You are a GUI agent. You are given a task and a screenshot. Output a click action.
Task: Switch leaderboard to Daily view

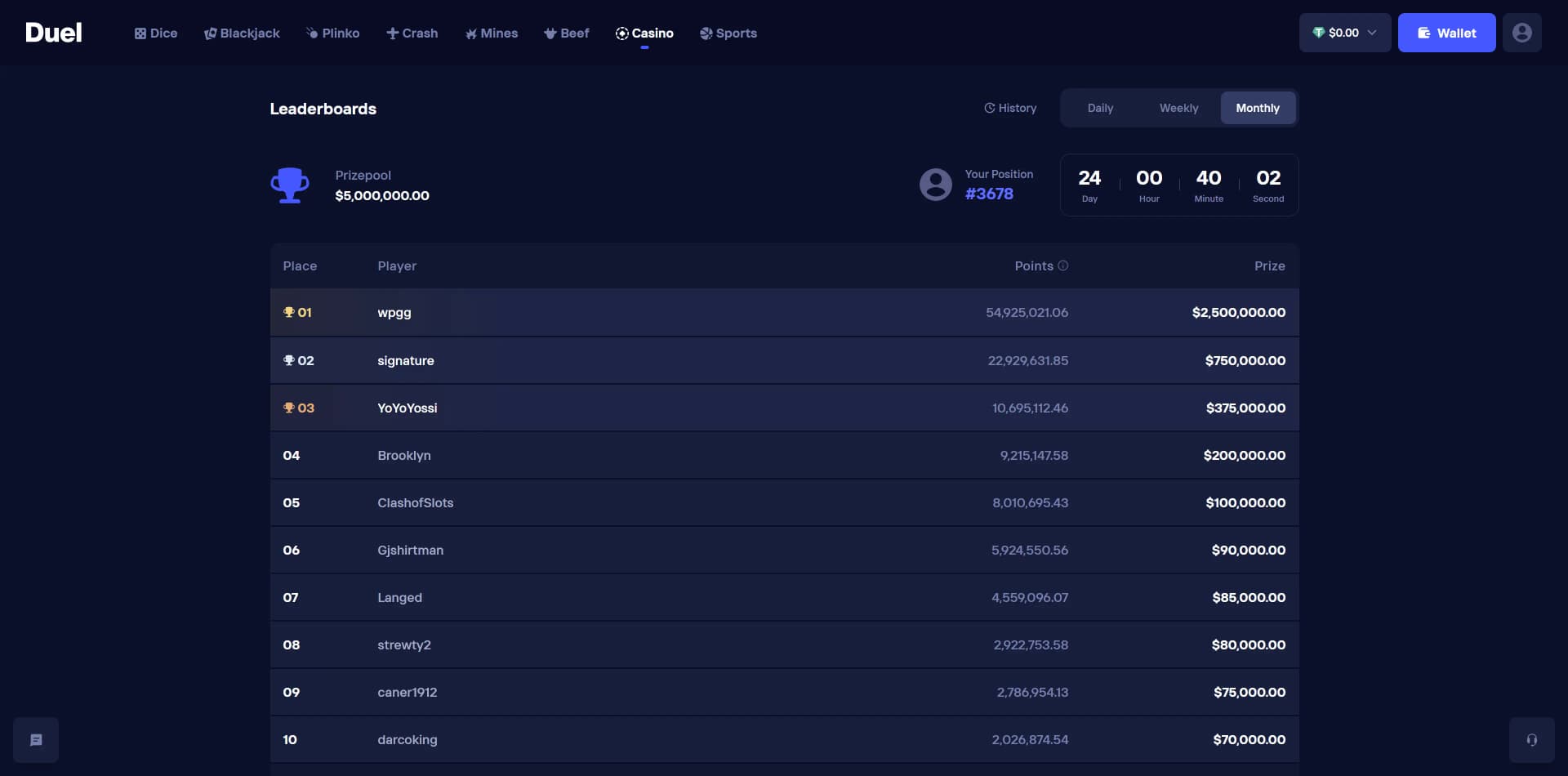pos(1099,107)
